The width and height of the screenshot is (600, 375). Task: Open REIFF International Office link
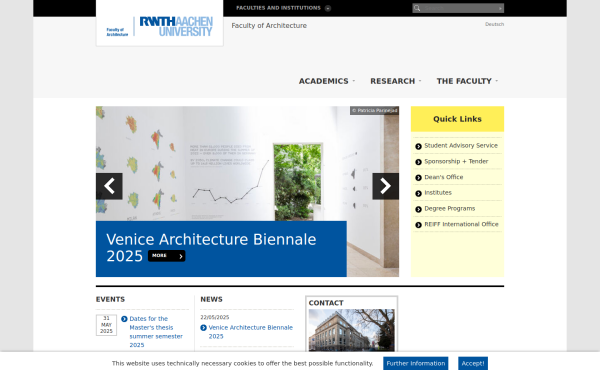pyautogui.click(x=461, y=224)
